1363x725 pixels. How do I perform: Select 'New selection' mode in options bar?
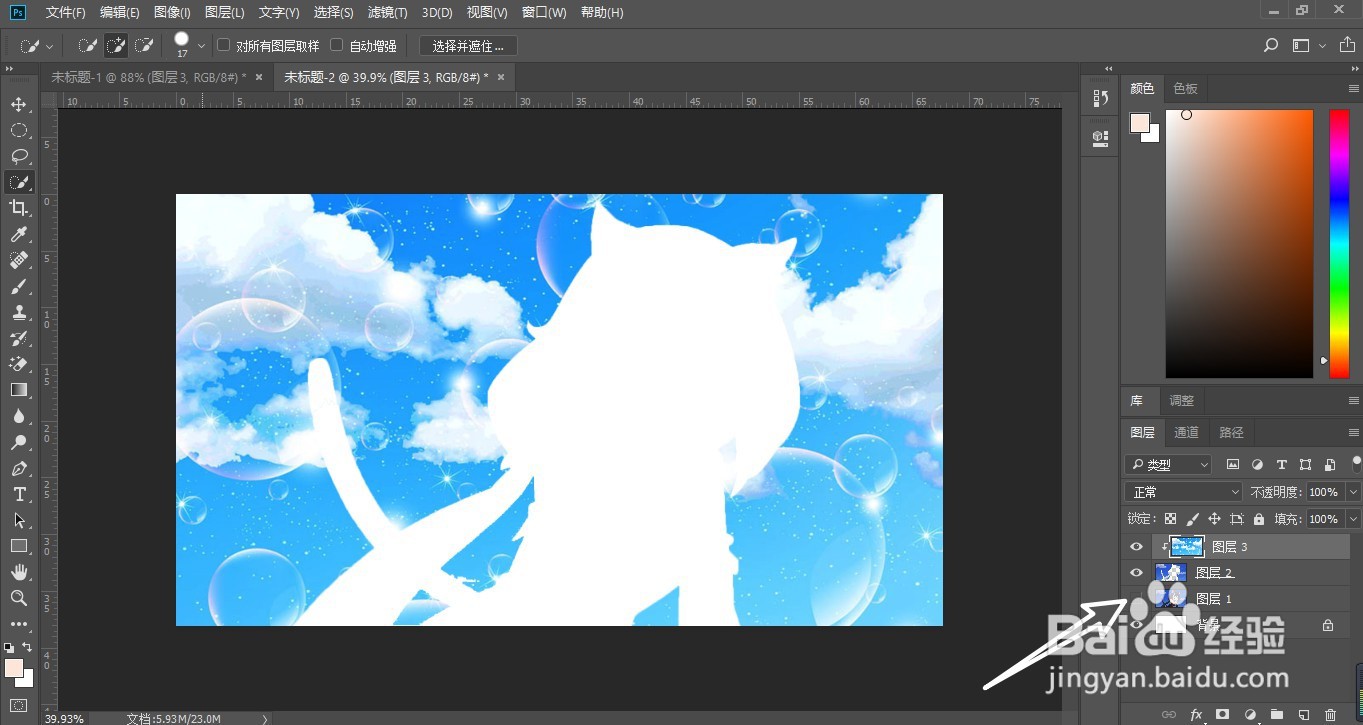point(88,45)
